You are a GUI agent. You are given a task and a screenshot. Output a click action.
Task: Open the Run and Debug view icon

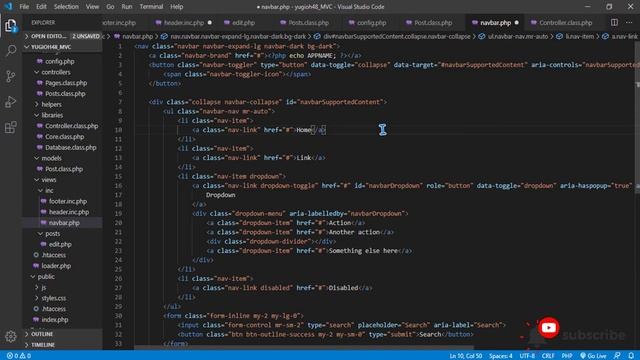coord(11,102)
